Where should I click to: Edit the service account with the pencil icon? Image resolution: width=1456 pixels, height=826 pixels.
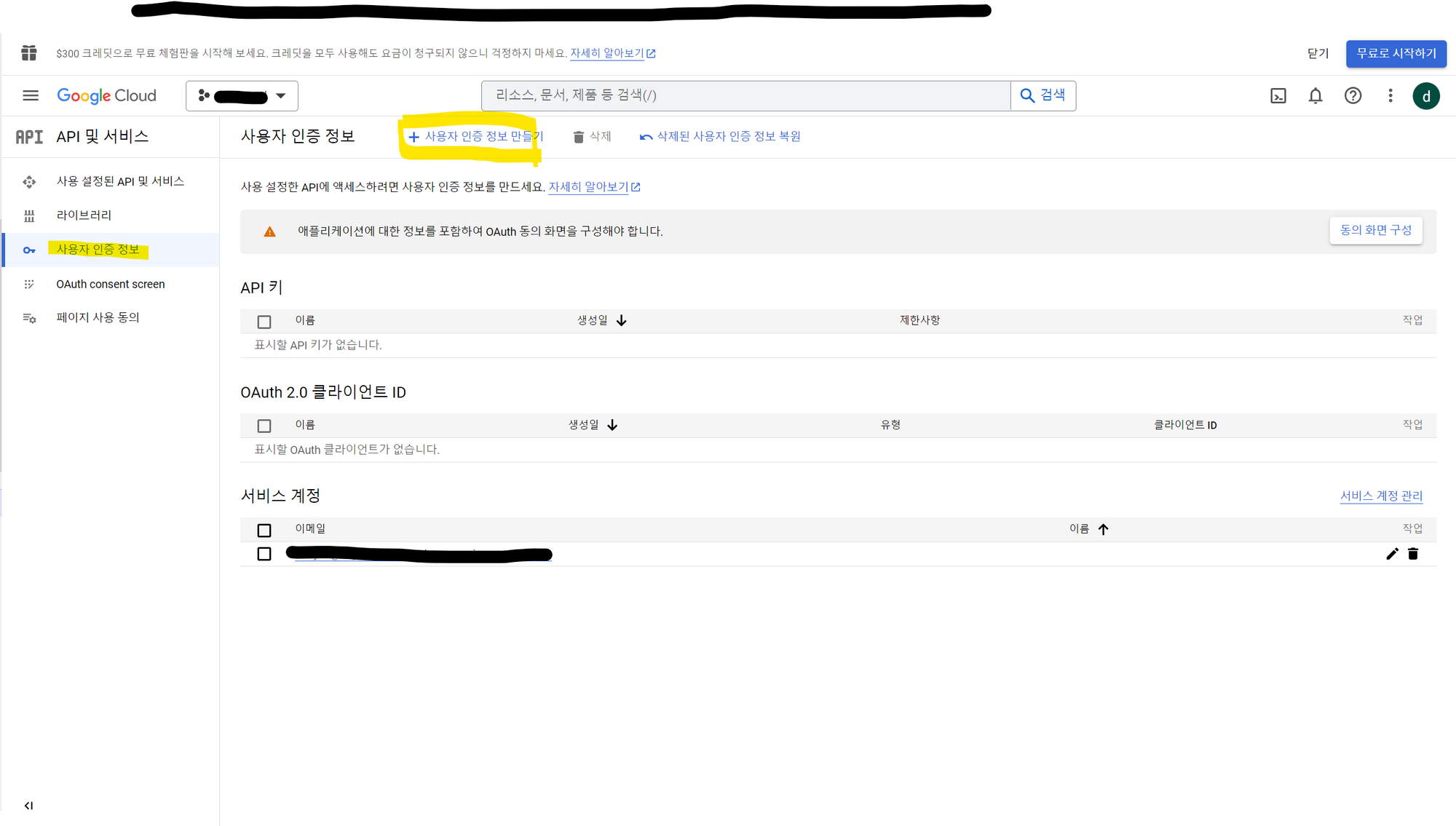1392,554
